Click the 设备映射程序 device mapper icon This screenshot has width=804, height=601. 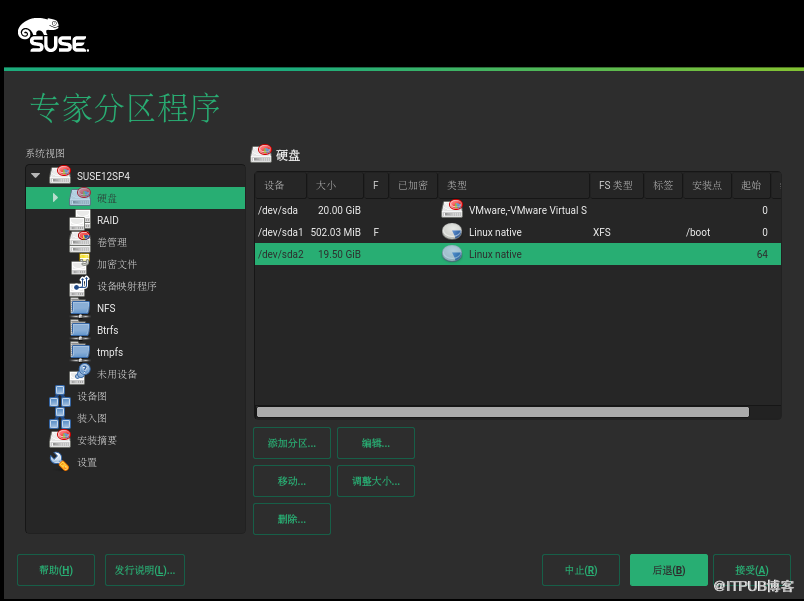[x=80, y=286]
